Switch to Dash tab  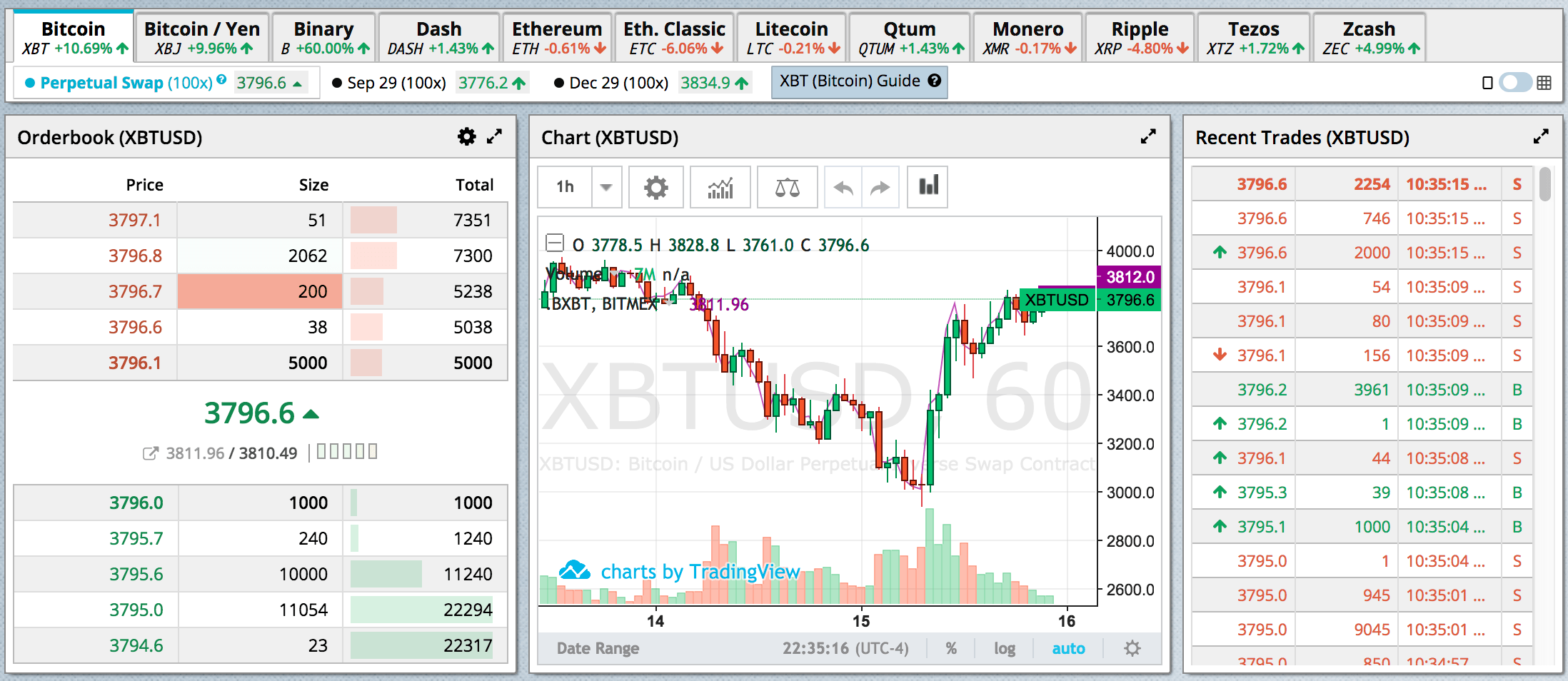tap(439, 36)
